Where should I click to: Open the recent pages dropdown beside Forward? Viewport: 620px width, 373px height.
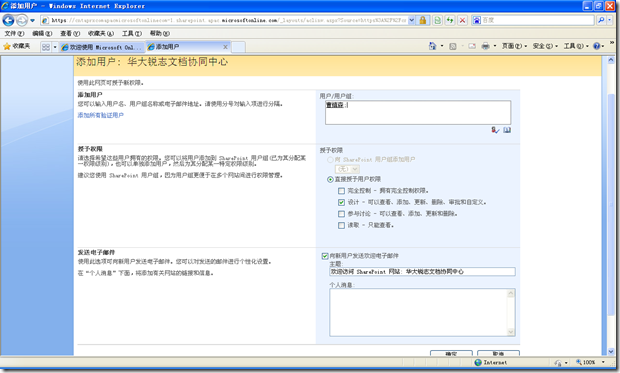click(x=32, y=20)
